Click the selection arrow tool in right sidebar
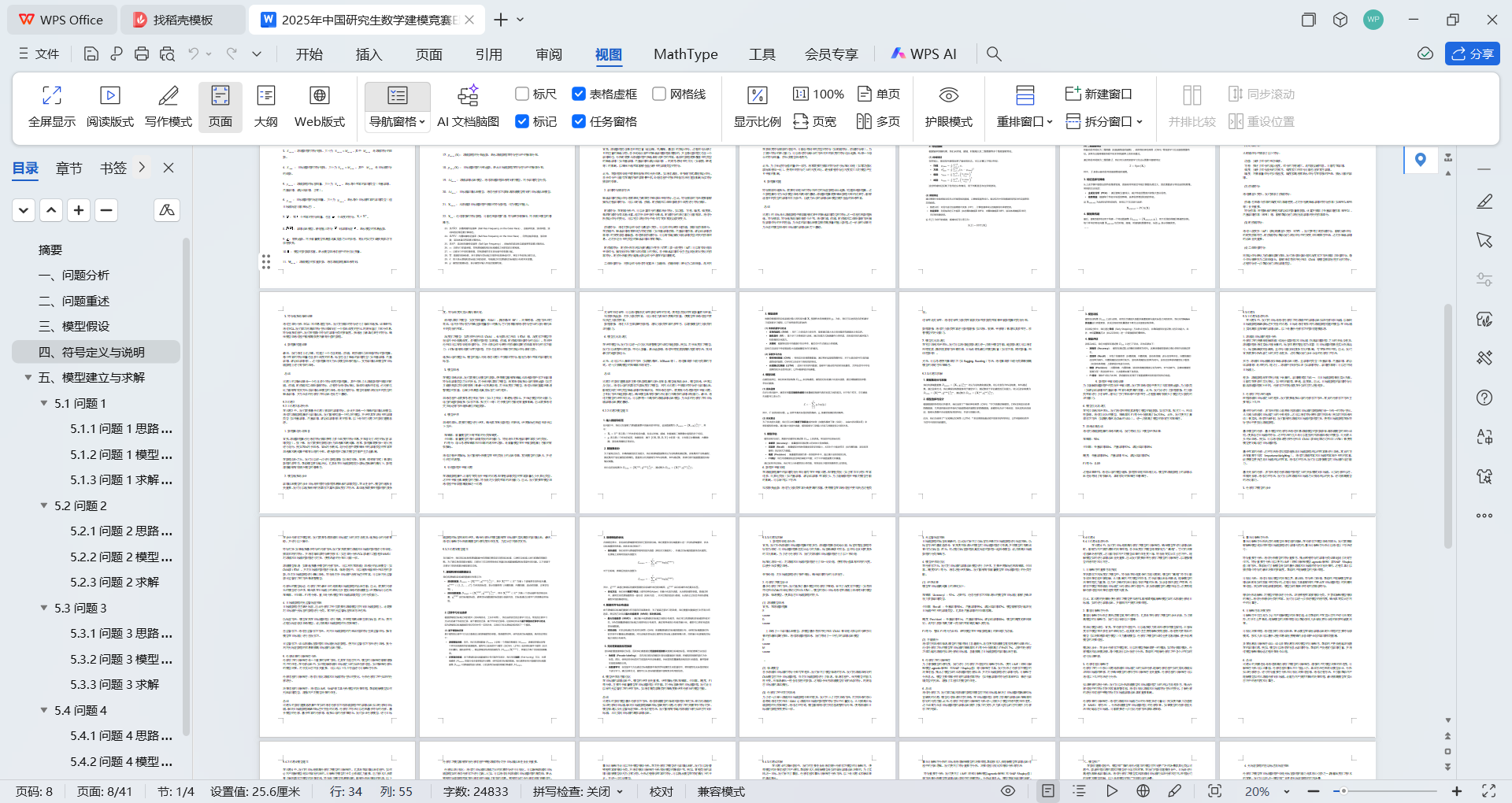The height and width of the screenshot is (803, 1512). 1484,240
